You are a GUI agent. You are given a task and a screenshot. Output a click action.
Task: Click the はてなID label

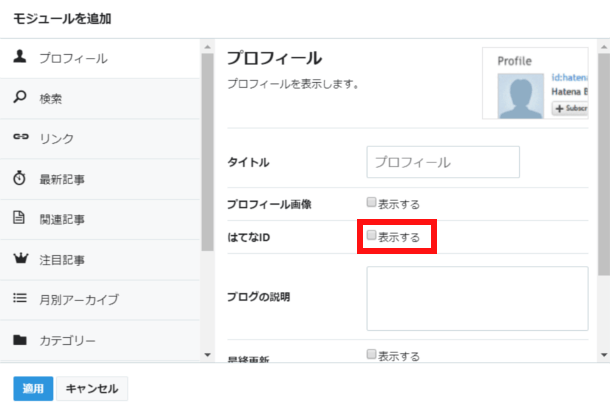pyautogui.click(x=249, y=237)
